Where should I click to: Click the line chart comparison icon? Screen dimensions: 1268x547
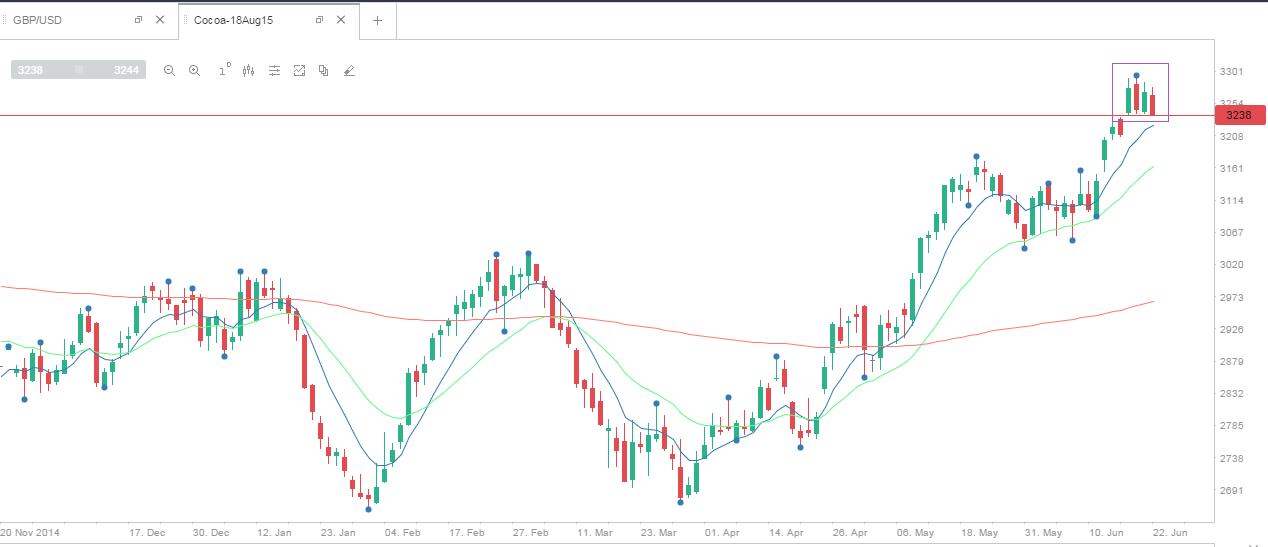pyautogui.click(x=299, y=70)
